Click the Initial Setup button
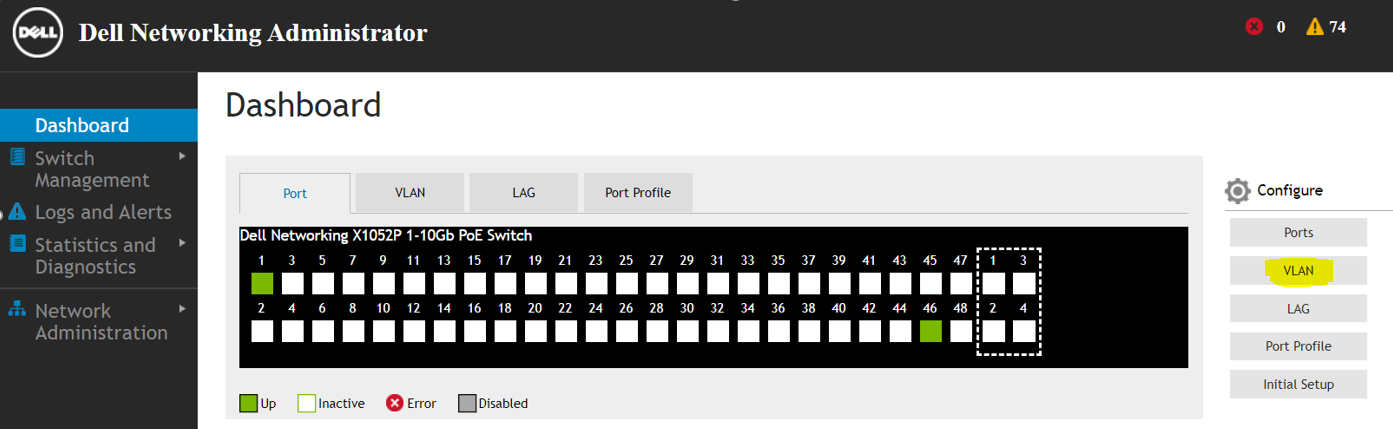The image size is (1393, 429). [1298, 384]
